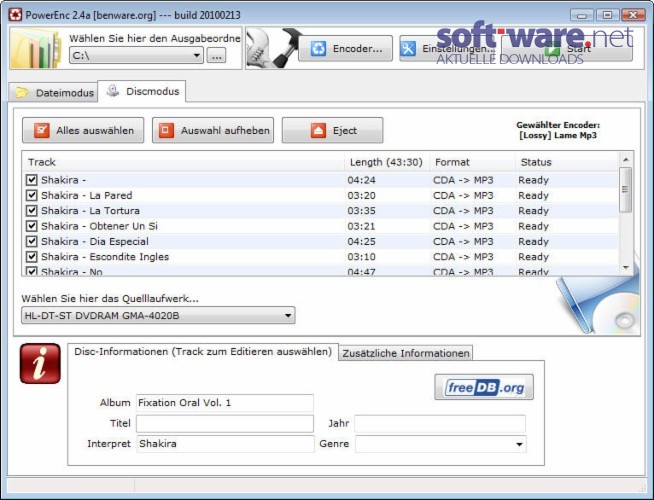Click the freeDB.org logo button
This screenshot has height=500, width=654.
point(484,387)
